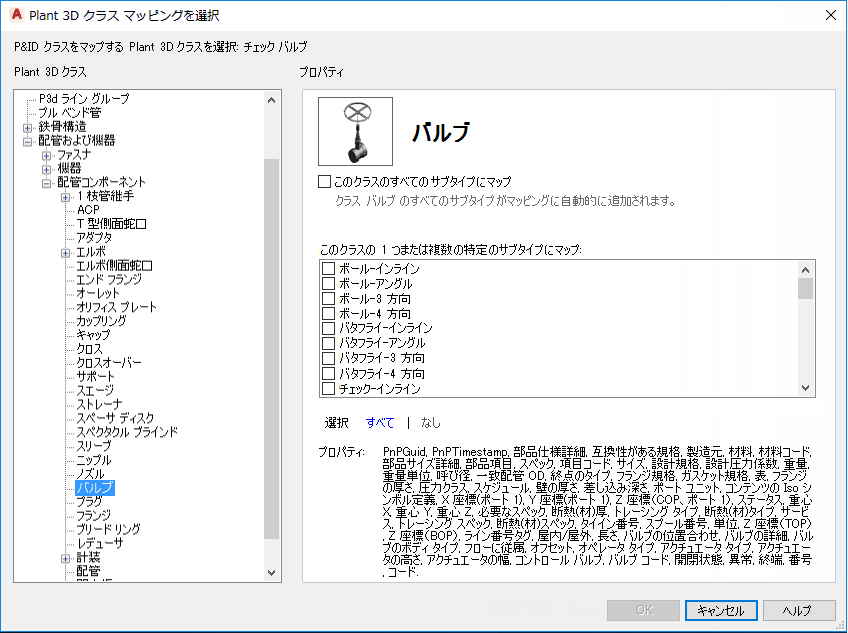Select T 型側面蛇口 in the tree
The height and width of the screenshot is (633, 848).
[x=111, y=223]
